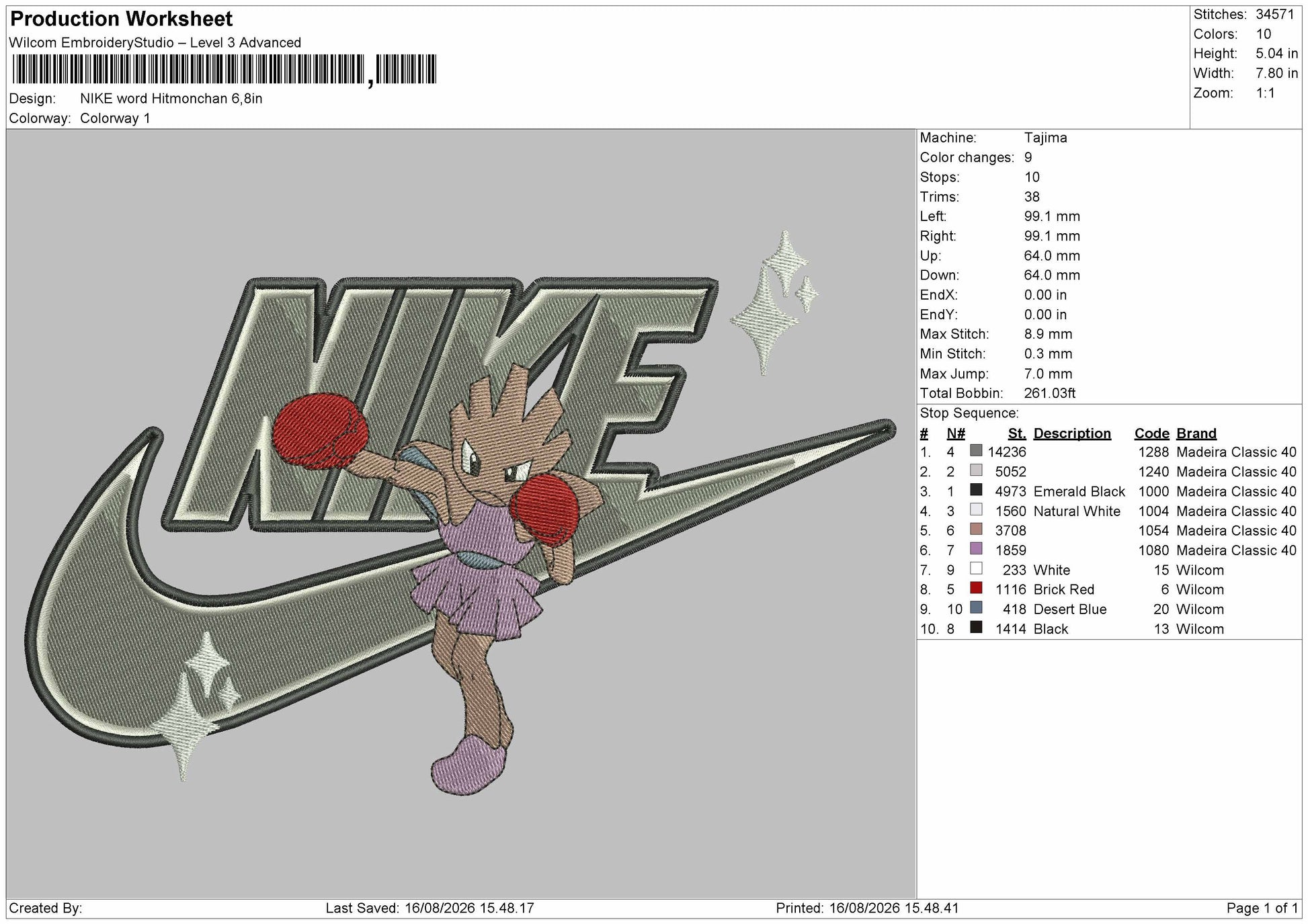Screen dimensions: 1308x924
Task: Click the EndX value '0.00 in'
Action: point(1045,295)
